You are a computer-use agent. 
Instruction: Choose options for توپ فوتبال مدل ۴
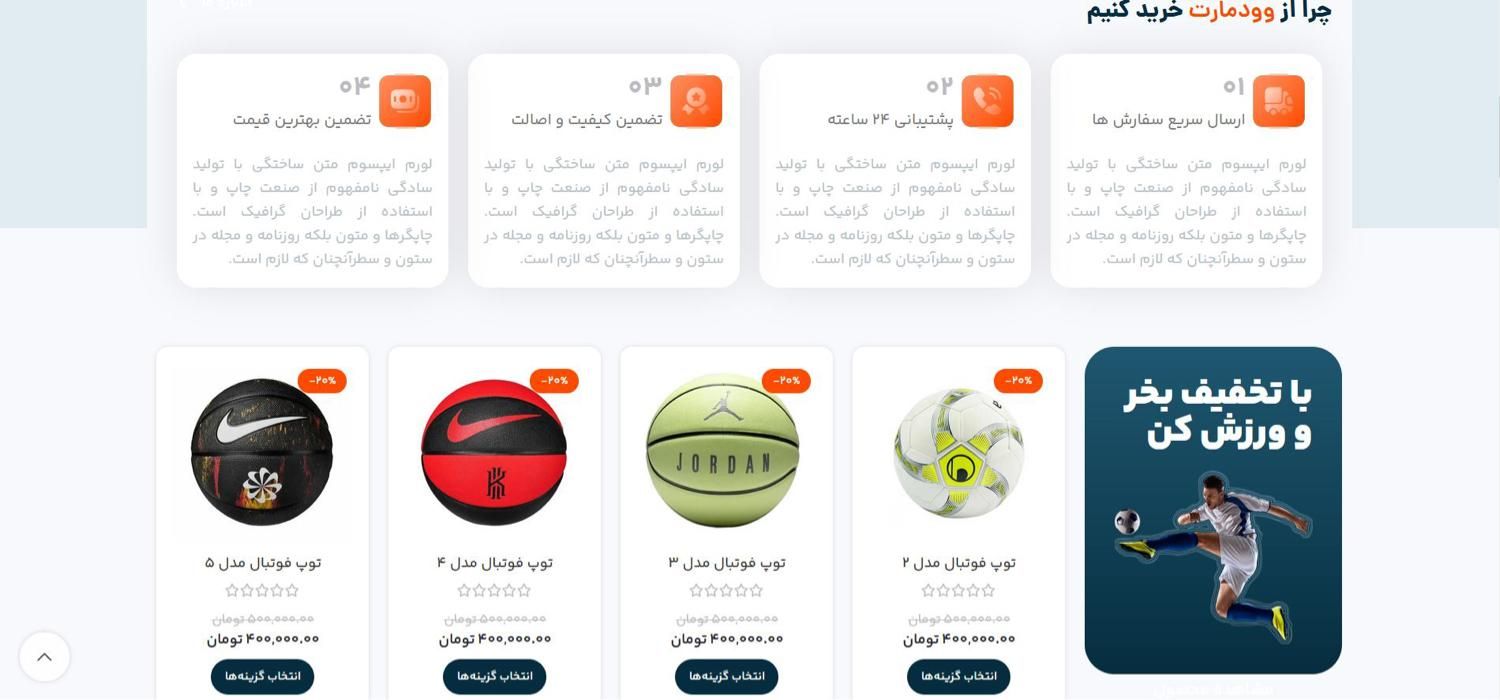point(495,677)
